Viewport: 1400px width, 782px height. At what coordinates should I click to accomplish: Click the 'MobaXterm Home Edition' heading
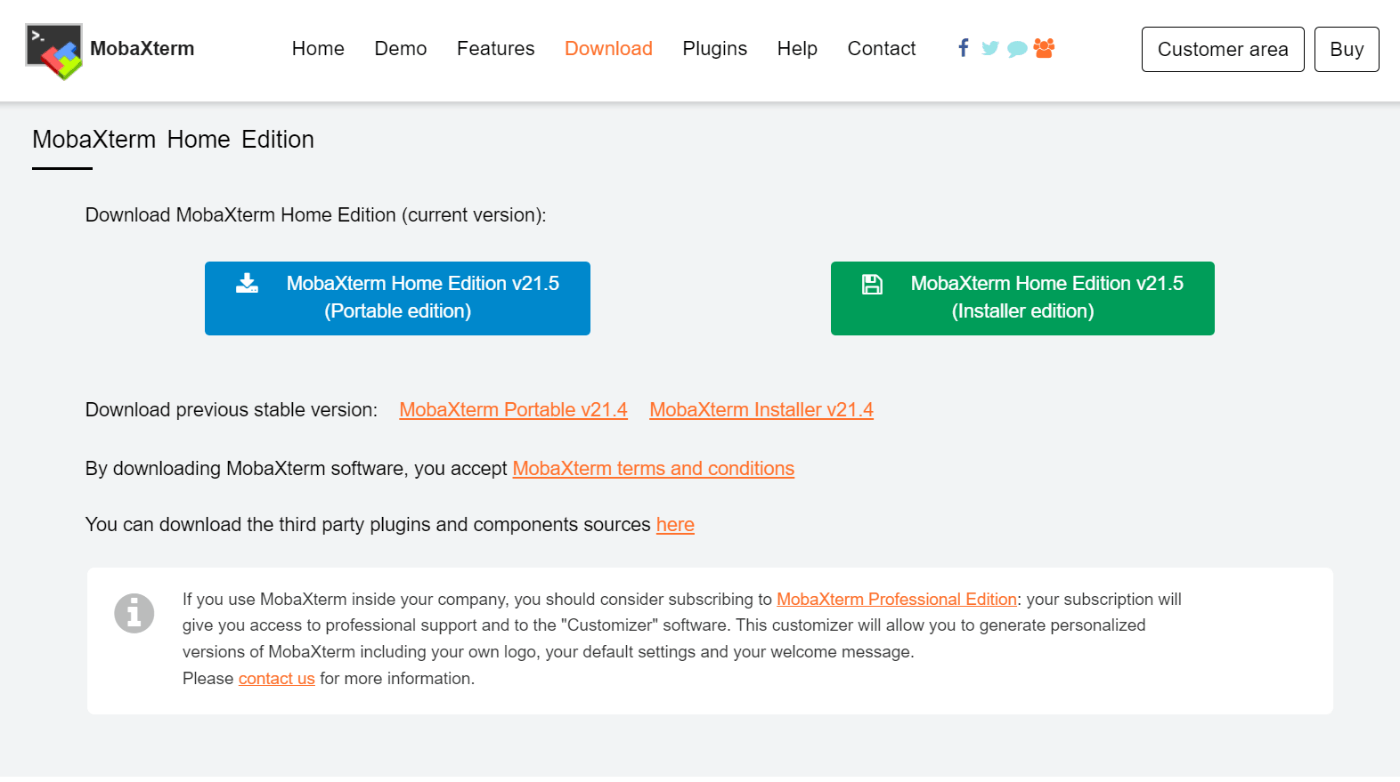click(x=173, y=139)
